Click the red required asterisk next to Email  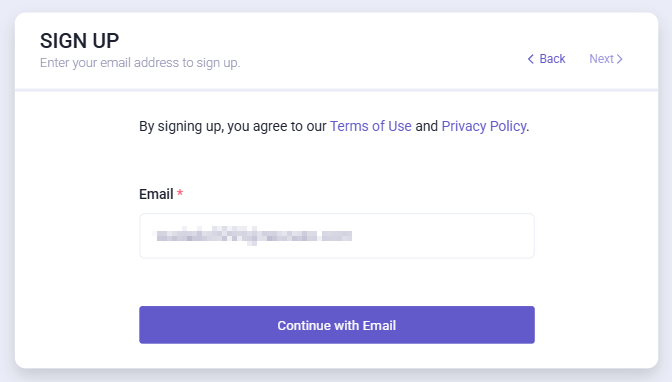click(180, 193)
